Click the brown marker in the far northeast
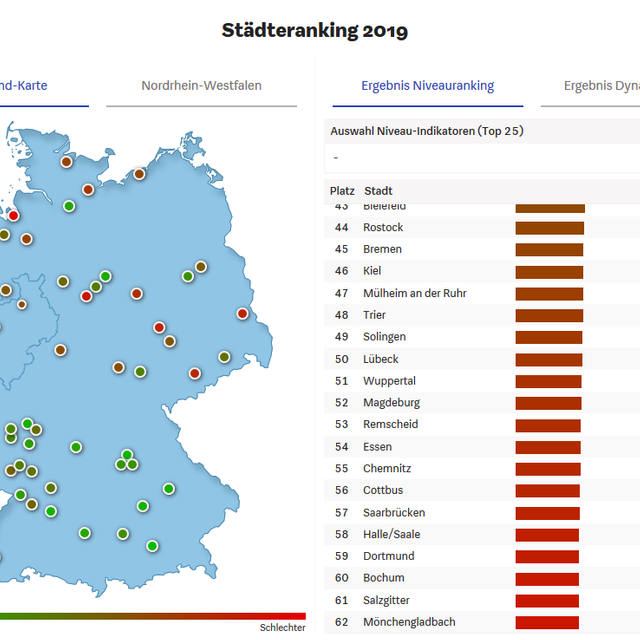 (x=139, y=174)
